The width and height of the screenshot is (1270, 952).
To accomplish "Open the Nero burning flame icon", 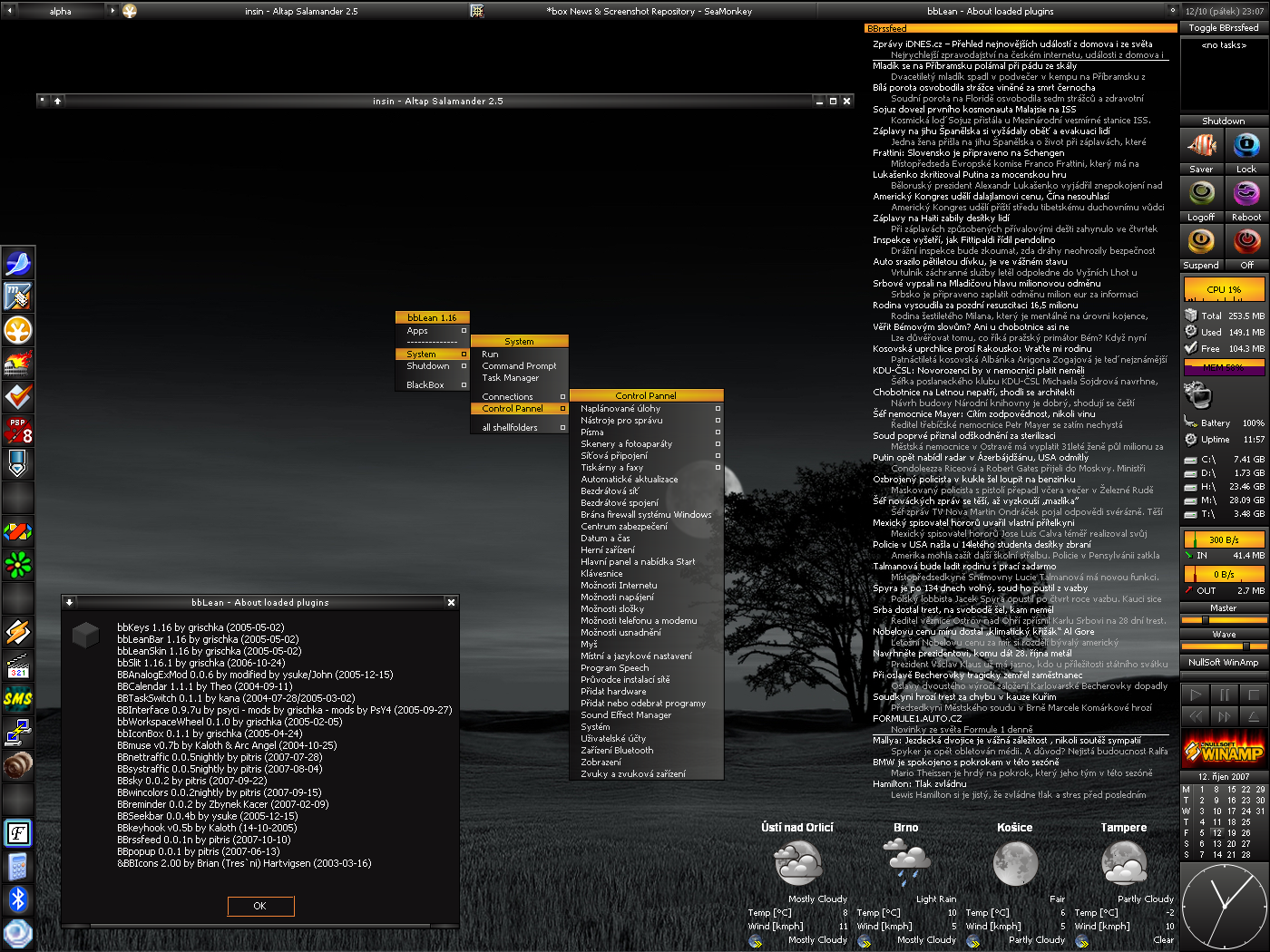I will point(18,364).
